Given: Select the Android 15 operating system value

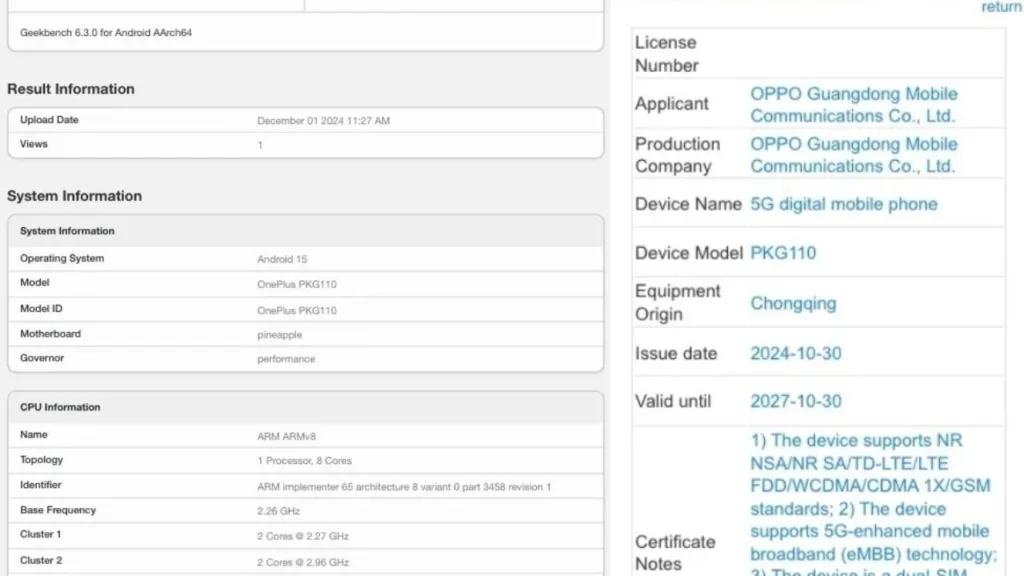Looking at the screenshot, I should (x=282, y=259).
